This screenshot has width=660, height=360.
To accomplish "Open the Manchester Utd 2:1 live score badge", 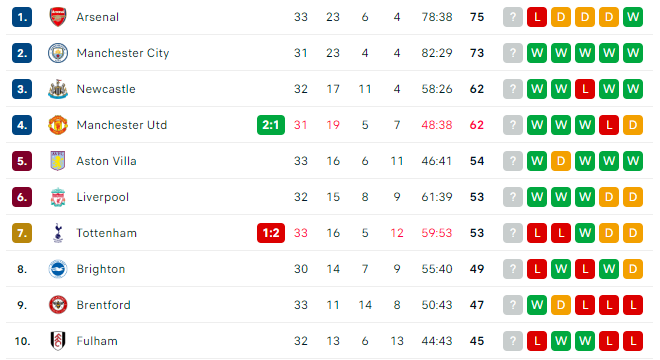I will [271, 125].
